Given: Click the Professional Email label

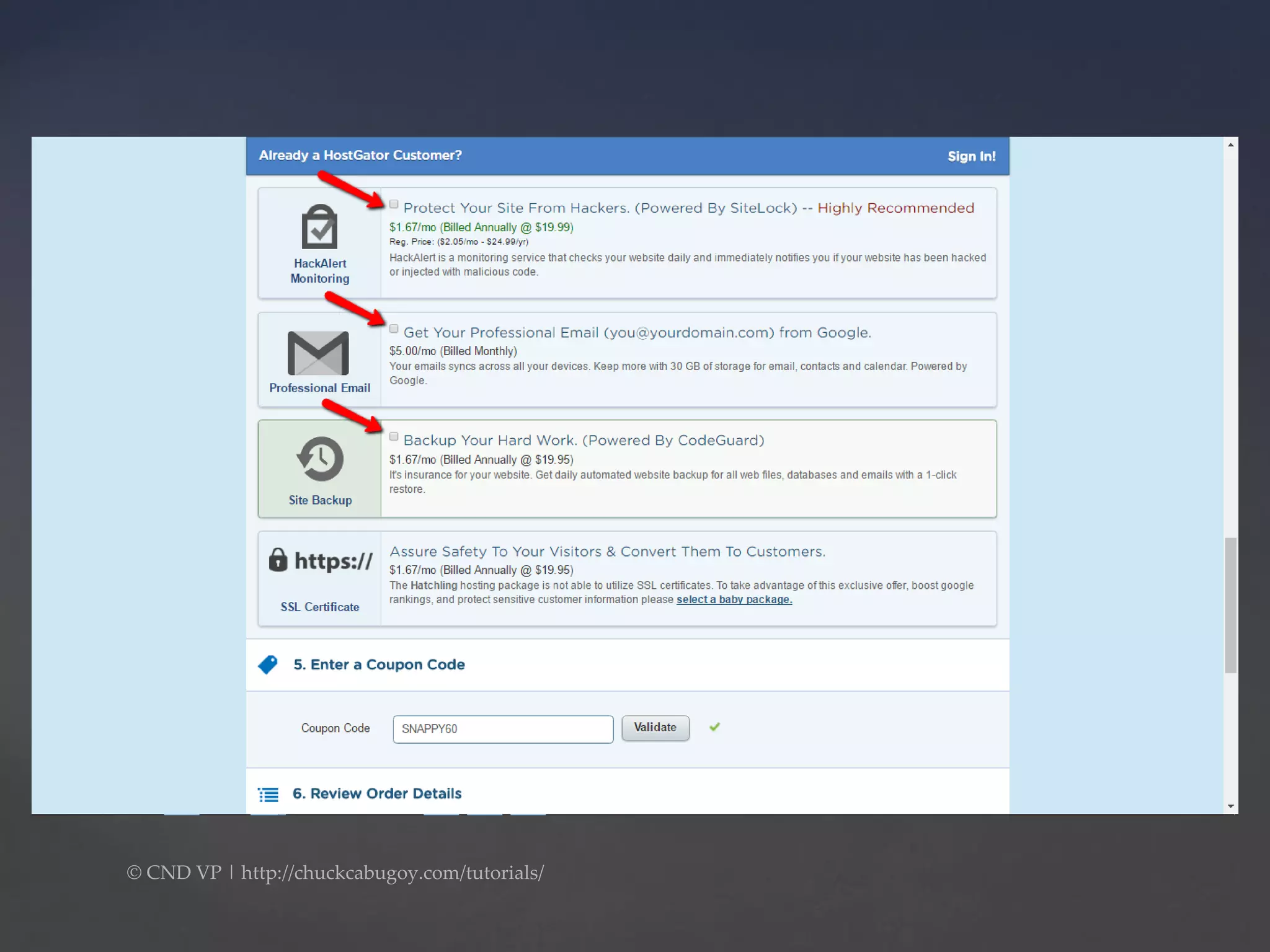Looking at the screenshot, I should tap(320, 388).
